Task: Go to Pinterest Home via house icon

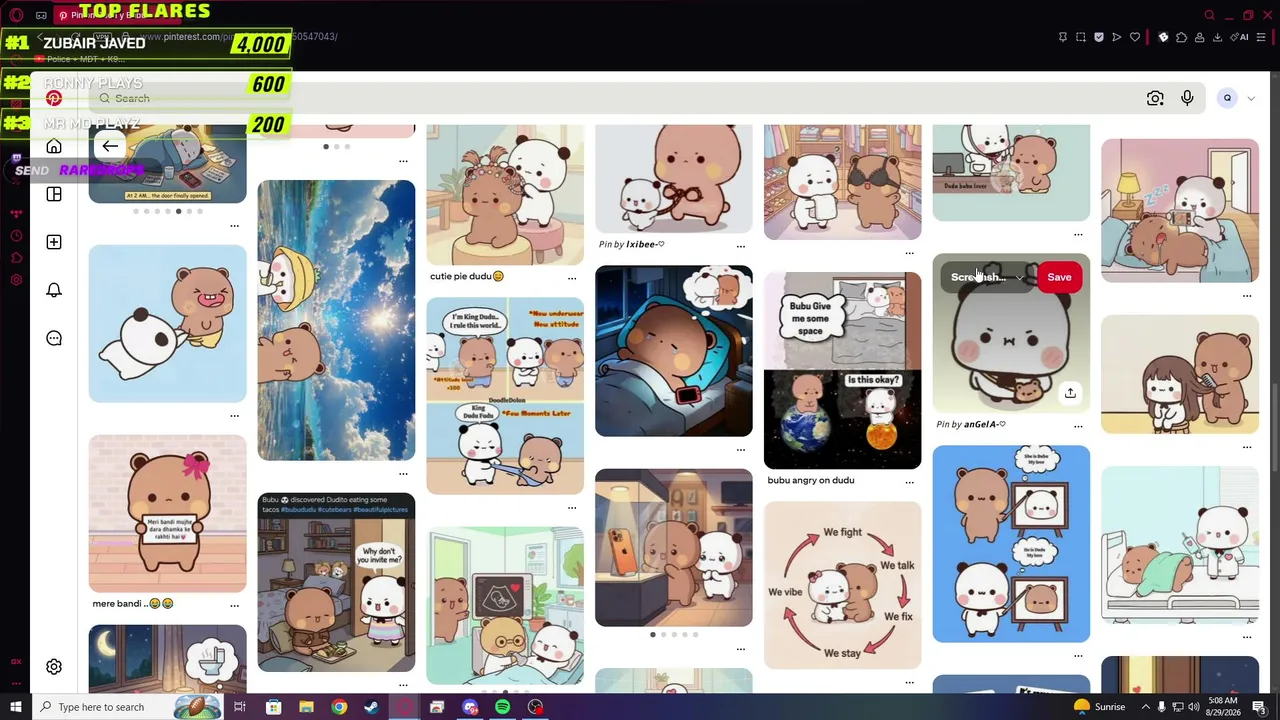Action: coord(54,147)
